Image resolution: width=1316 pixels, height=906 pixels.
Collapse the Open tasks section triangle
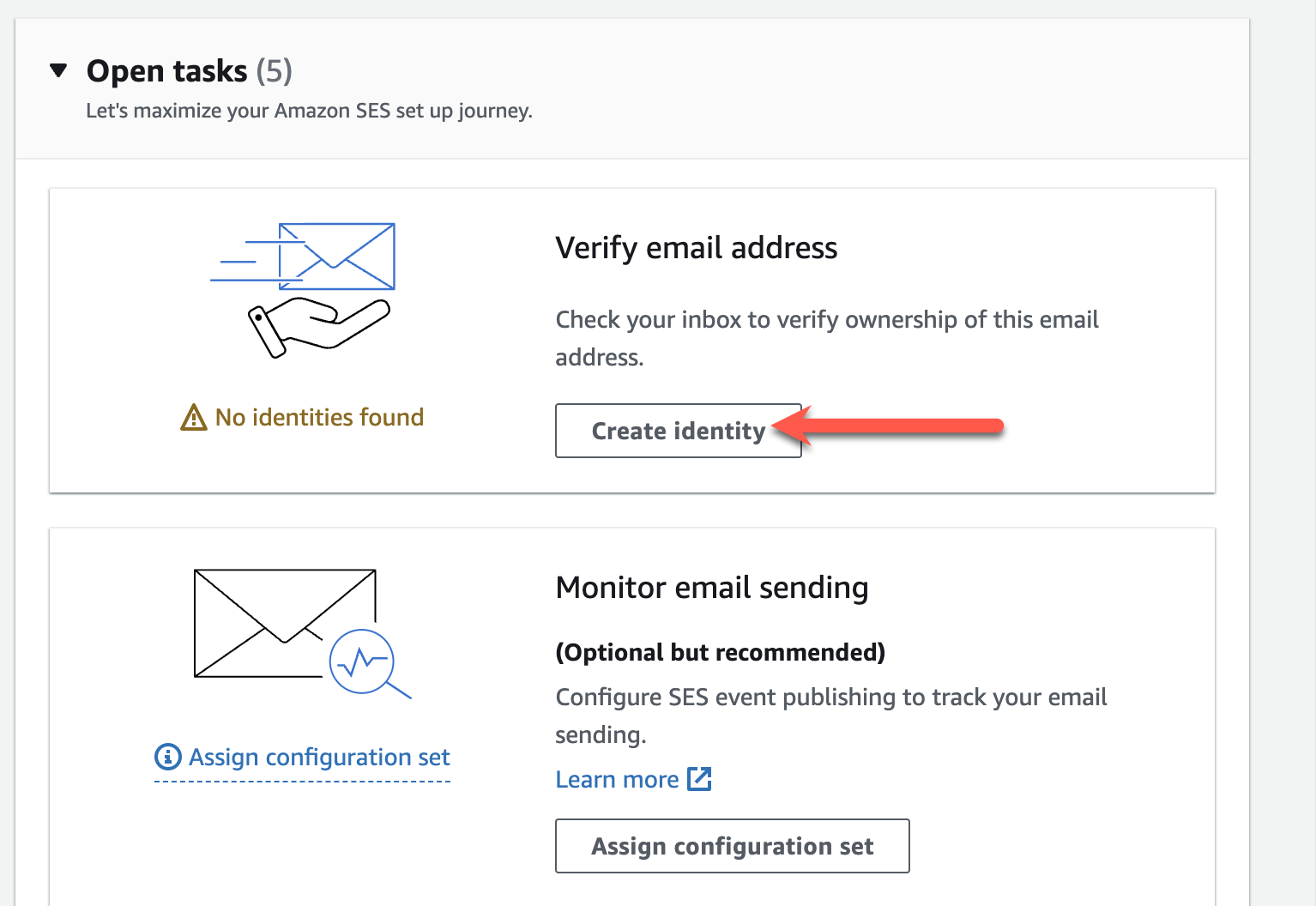coord(58,70)
